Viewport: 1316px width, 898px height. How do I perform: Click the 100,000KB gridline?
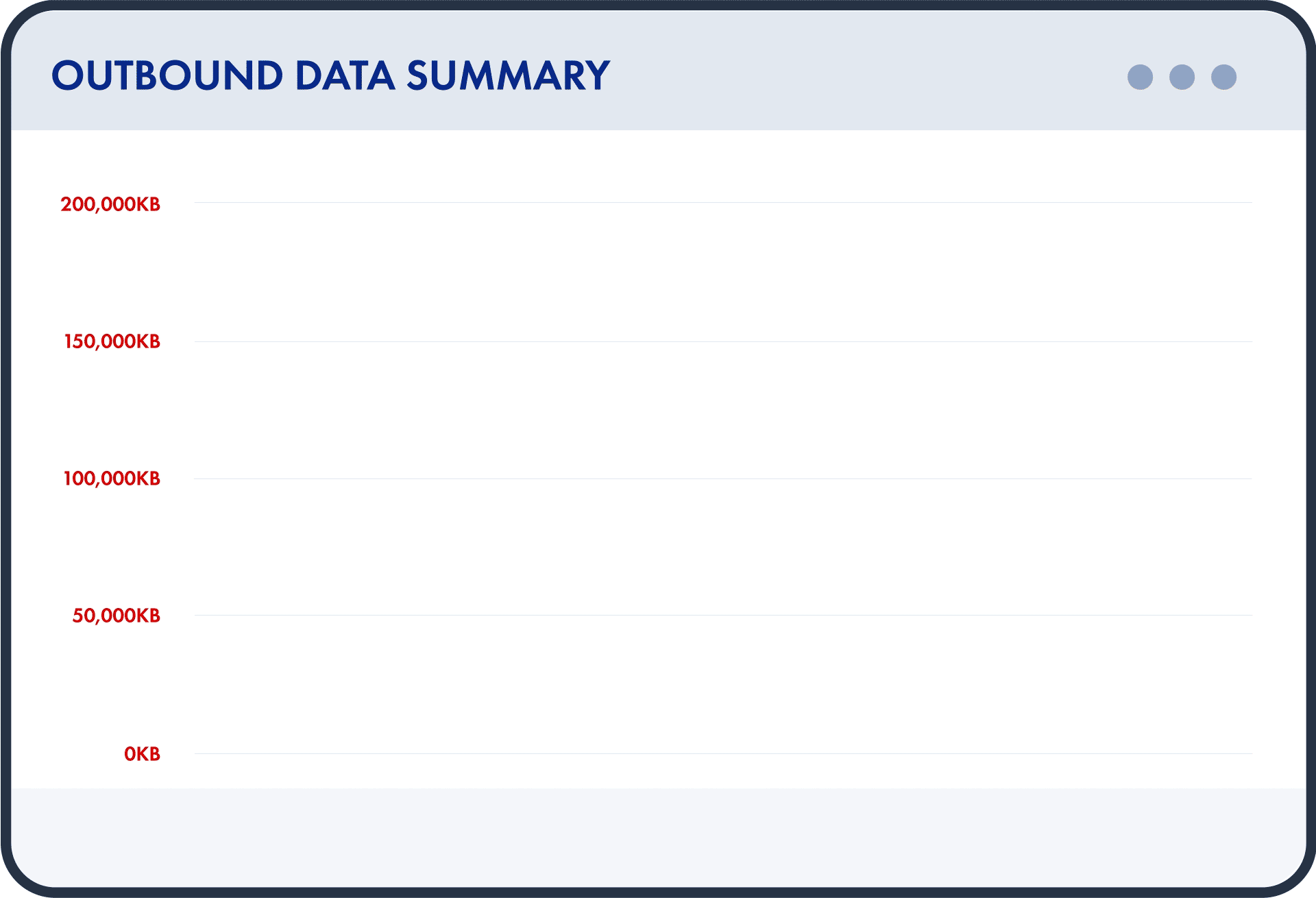[x=723, y=478]
